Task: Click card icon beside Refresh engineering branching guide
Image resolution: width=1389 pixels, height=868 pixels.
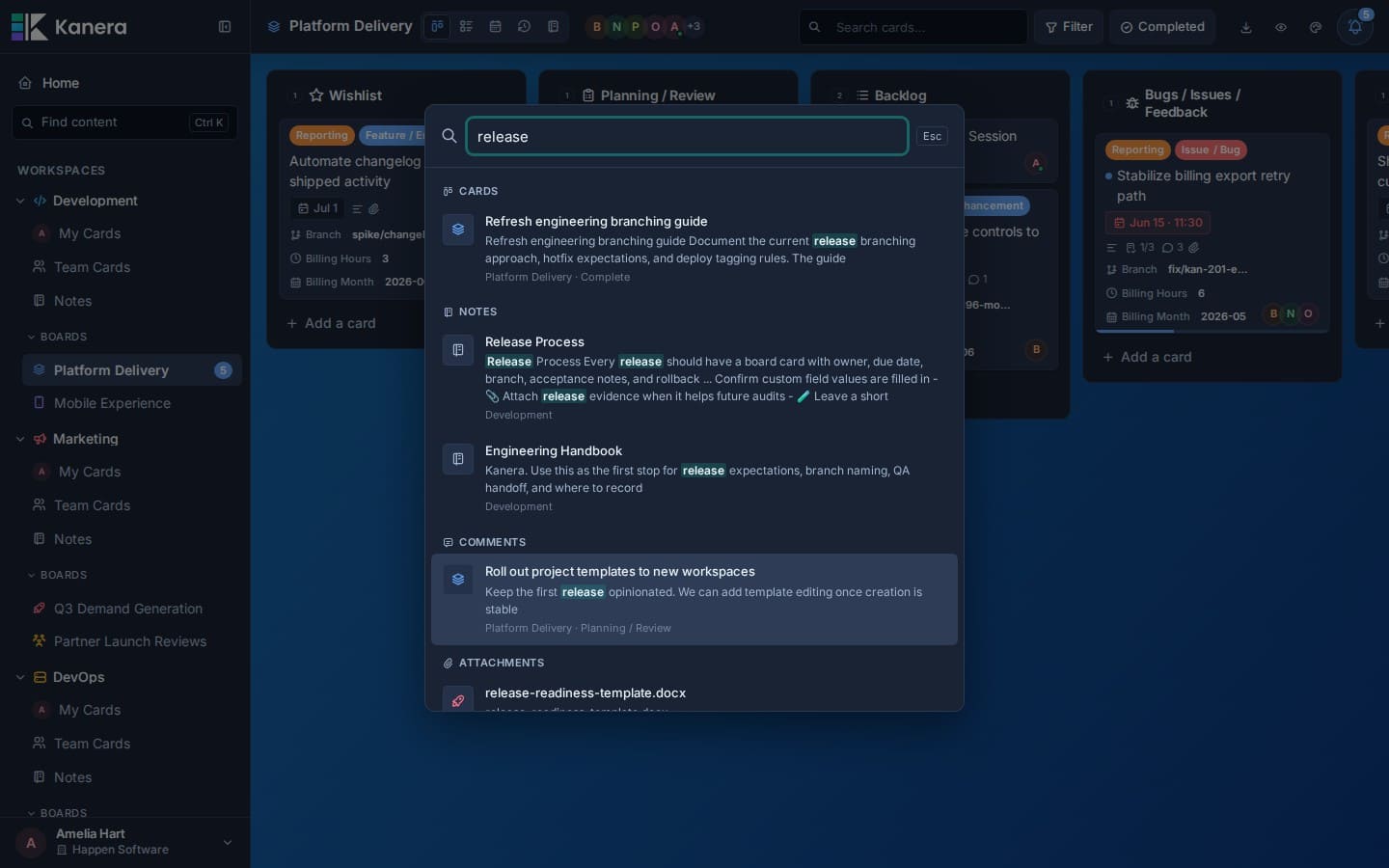Action: point(458,230)
